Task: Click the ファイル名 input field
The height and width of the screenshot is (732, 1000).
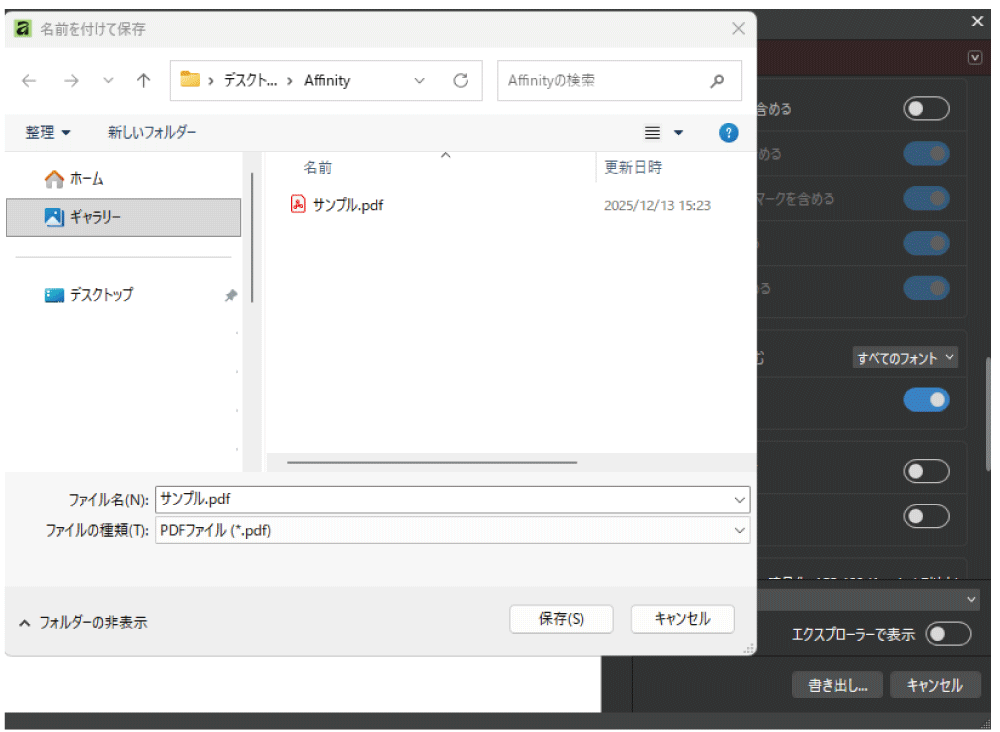Action: tap(440, 499)
